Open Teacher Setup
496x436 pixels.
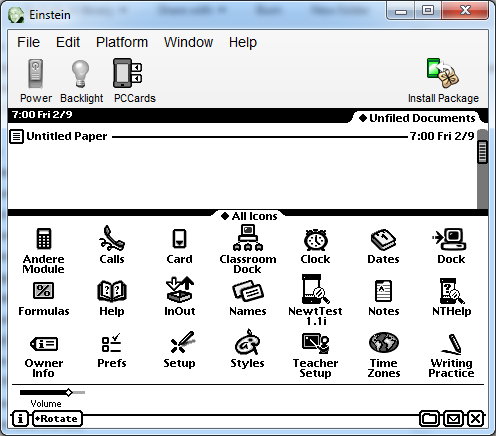click(x=315, y=355)
